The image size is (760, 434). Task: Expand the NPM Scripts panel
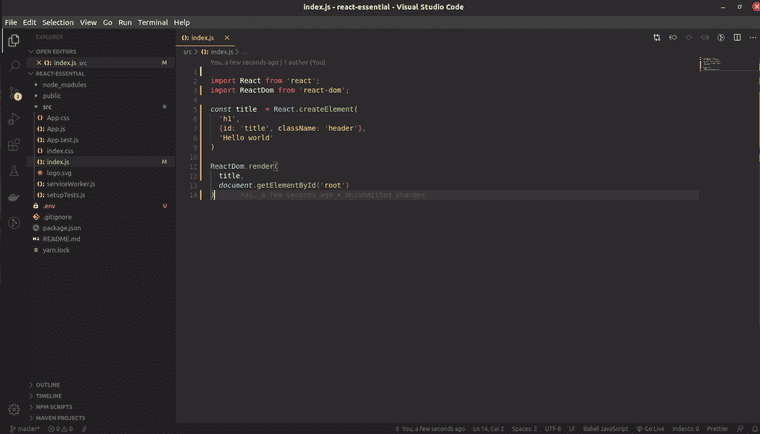pos(54,407)
